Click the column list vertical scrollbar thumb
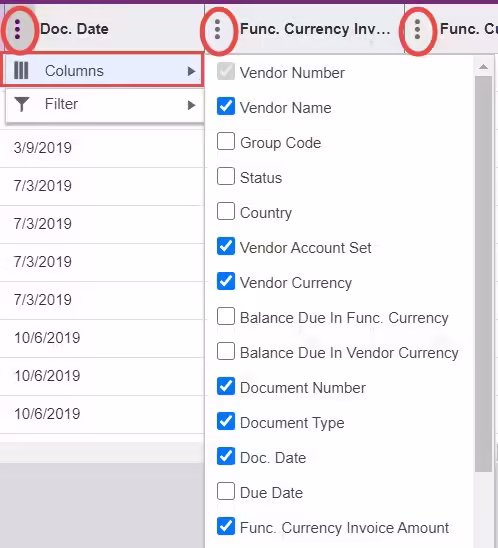Image resolution: width=498 pixels, height=548 pixels. 484,274
